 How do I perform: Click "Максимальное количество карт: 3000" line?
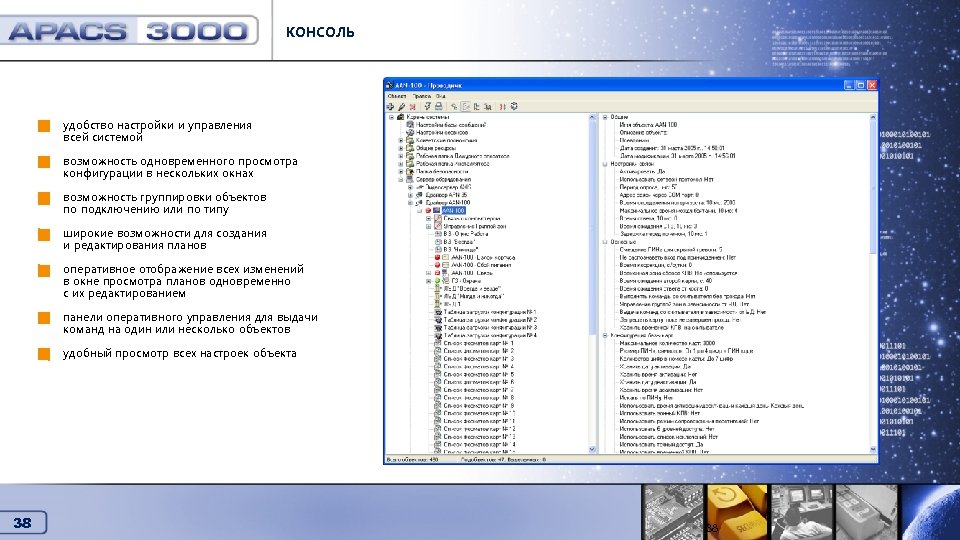667,343
